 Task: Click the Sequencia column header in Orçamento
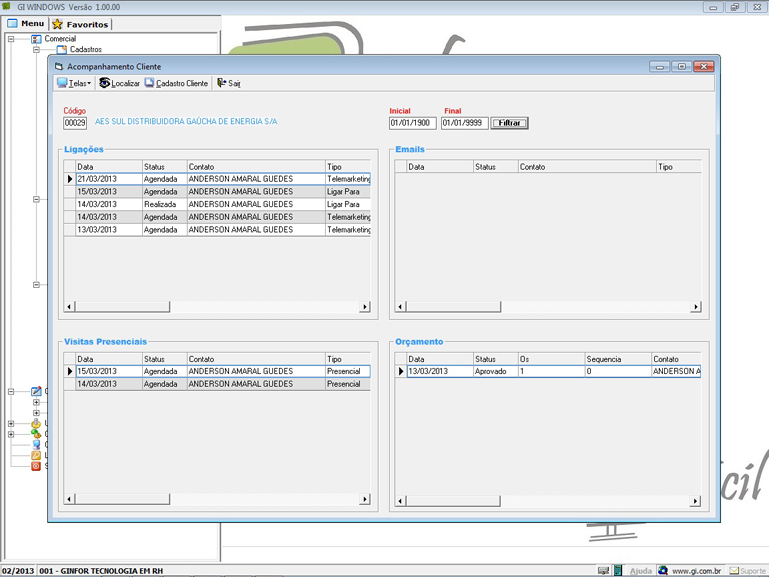click(x=618, y=359)
